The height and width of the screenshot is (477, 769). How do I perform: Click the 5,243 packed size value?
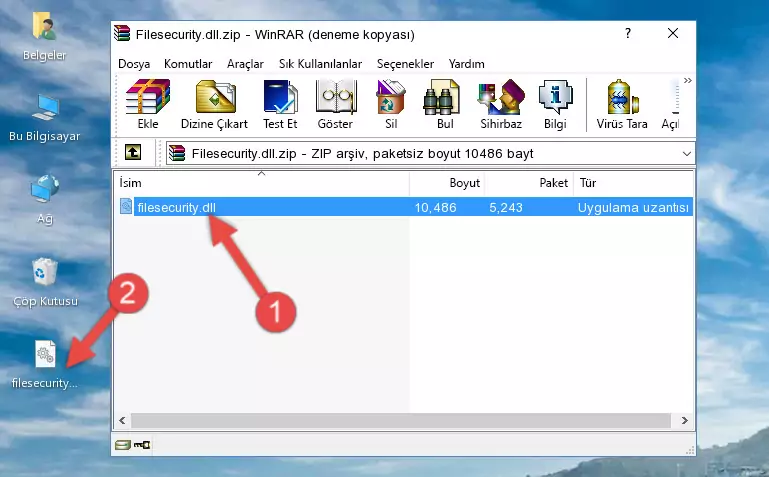tap(506, 208)
